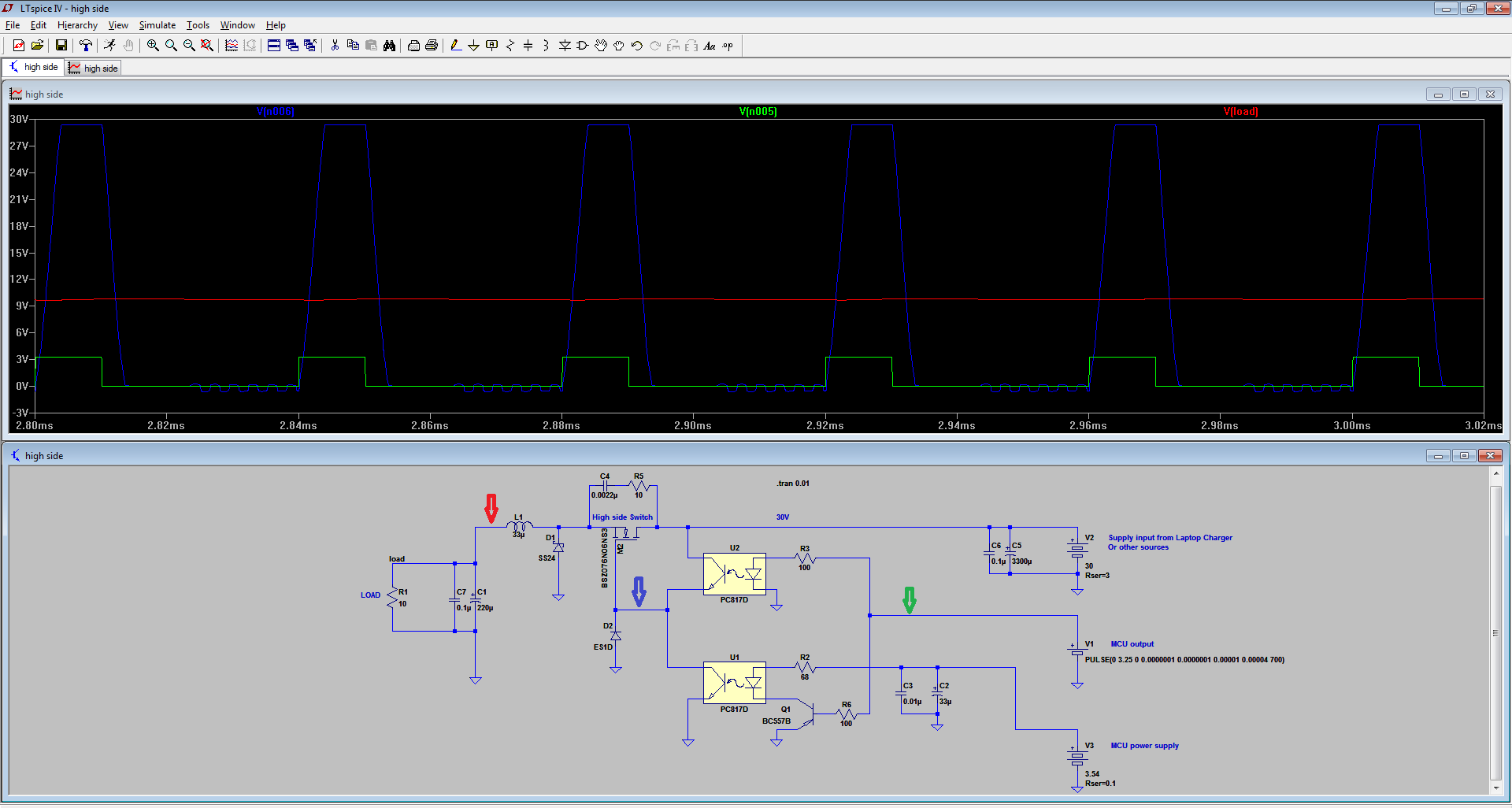This screenshot has height=808, width=1512.
Task: Click the Open file folder icon
Action: (37, 46)
